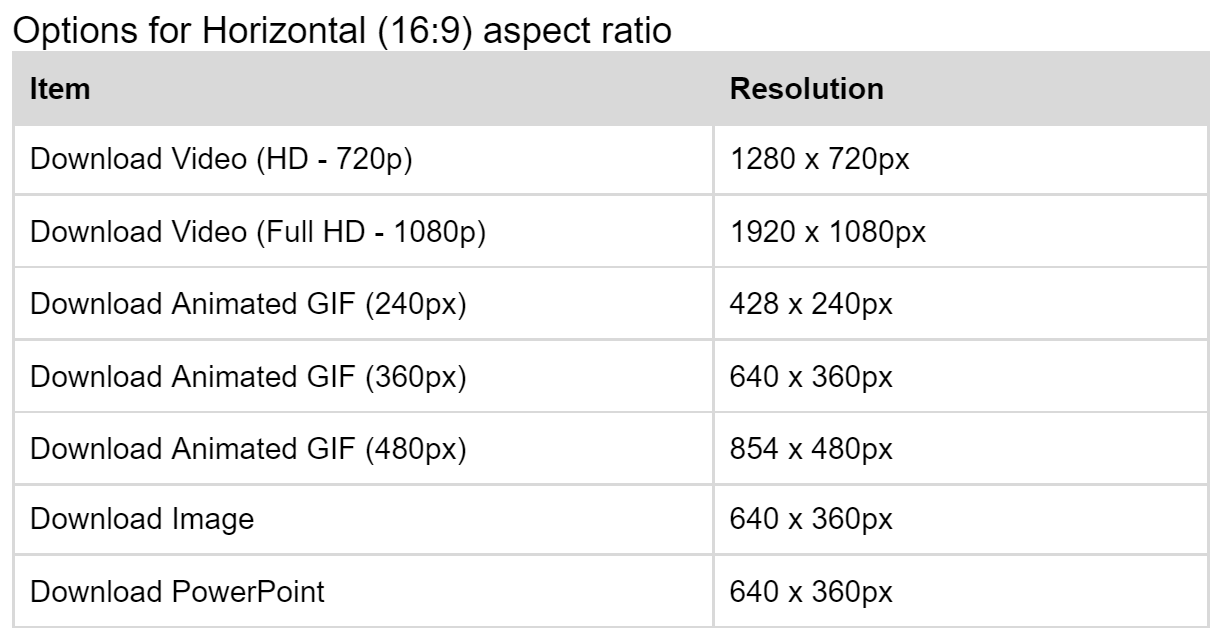Select the 'Download PowerPoint' cell
The image size is (1232, 642).
tap(178, 591)
